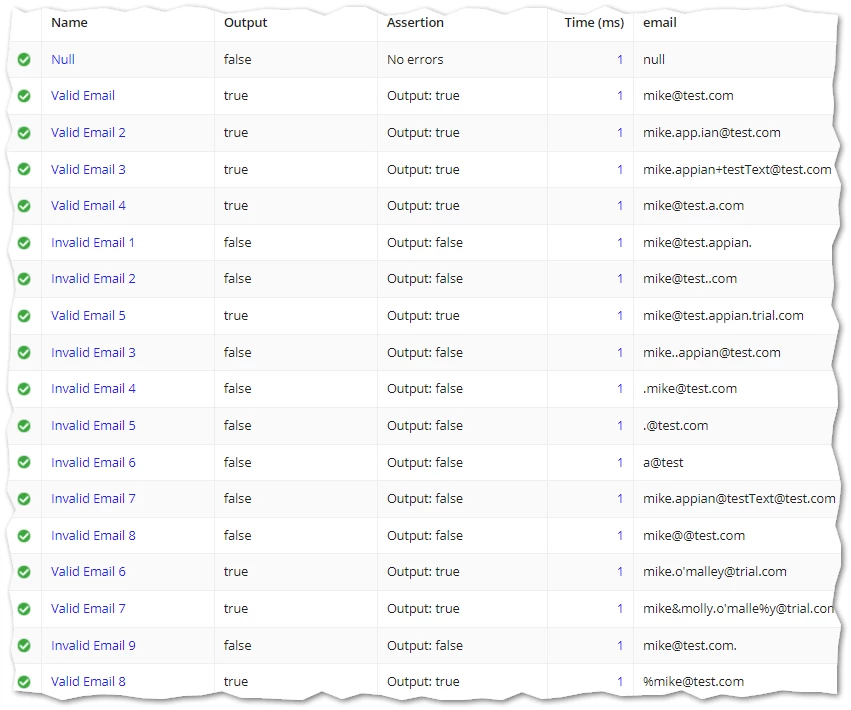851x710 pixels.
Task: Click the pass icon for Invalid Email 7
Action: coord(24,499)
